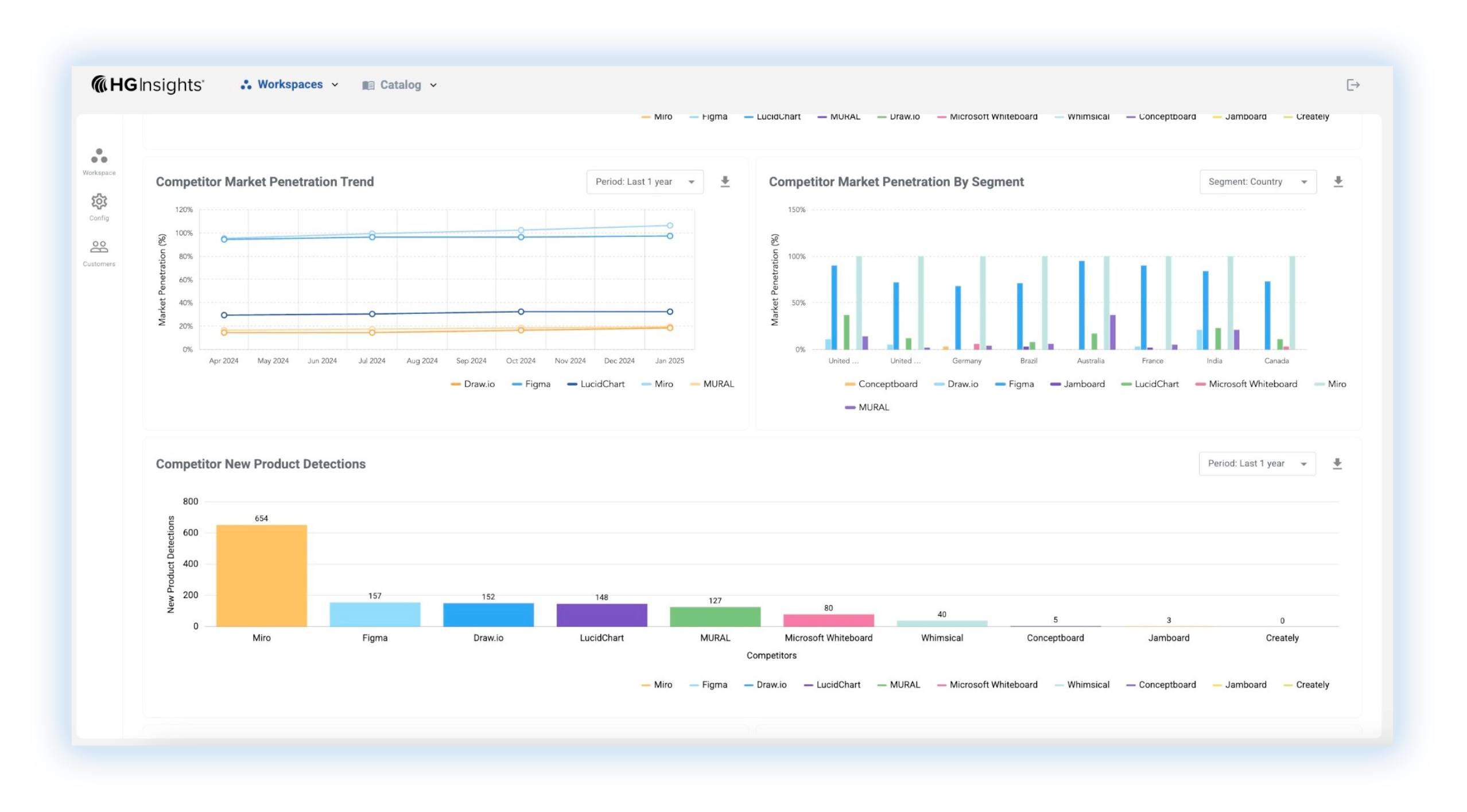Screen dimensions: 1467x812
Task: Click the Jan 2025 Miro data point
Action: [669, 226]
